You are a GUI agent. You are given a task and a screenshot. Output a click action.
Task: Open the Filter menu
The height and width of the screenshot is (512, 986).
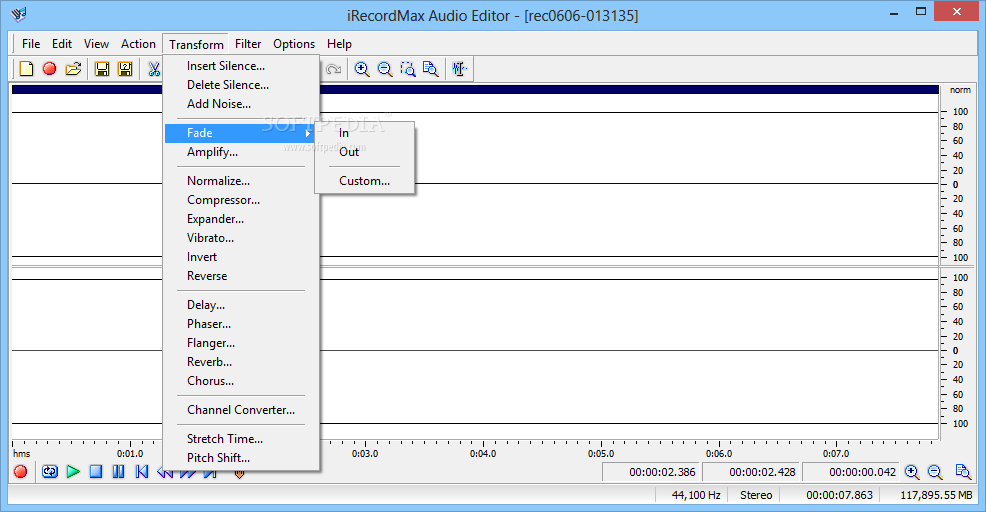pos(248,43)
